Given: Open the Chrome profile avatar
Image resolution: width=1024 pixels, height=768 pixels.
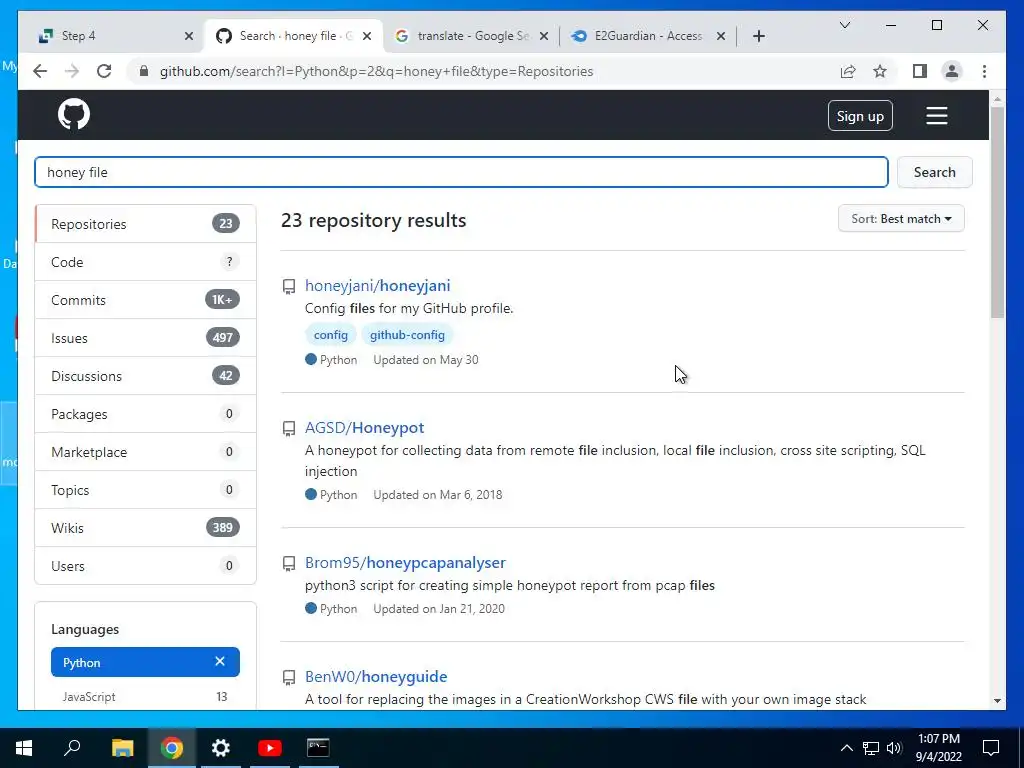Looking at the screenshot, I should (x=952, y=71).
